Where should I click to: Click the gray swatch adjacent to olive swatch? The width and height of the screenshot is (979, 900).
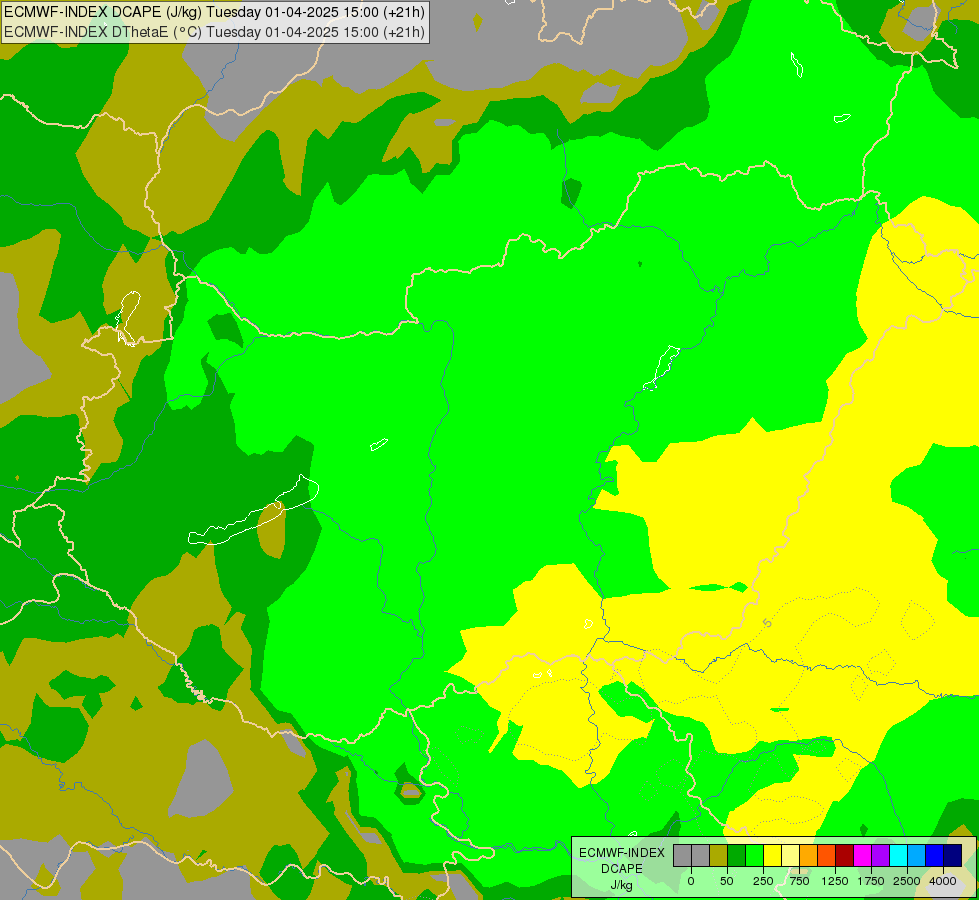[701, 855]
